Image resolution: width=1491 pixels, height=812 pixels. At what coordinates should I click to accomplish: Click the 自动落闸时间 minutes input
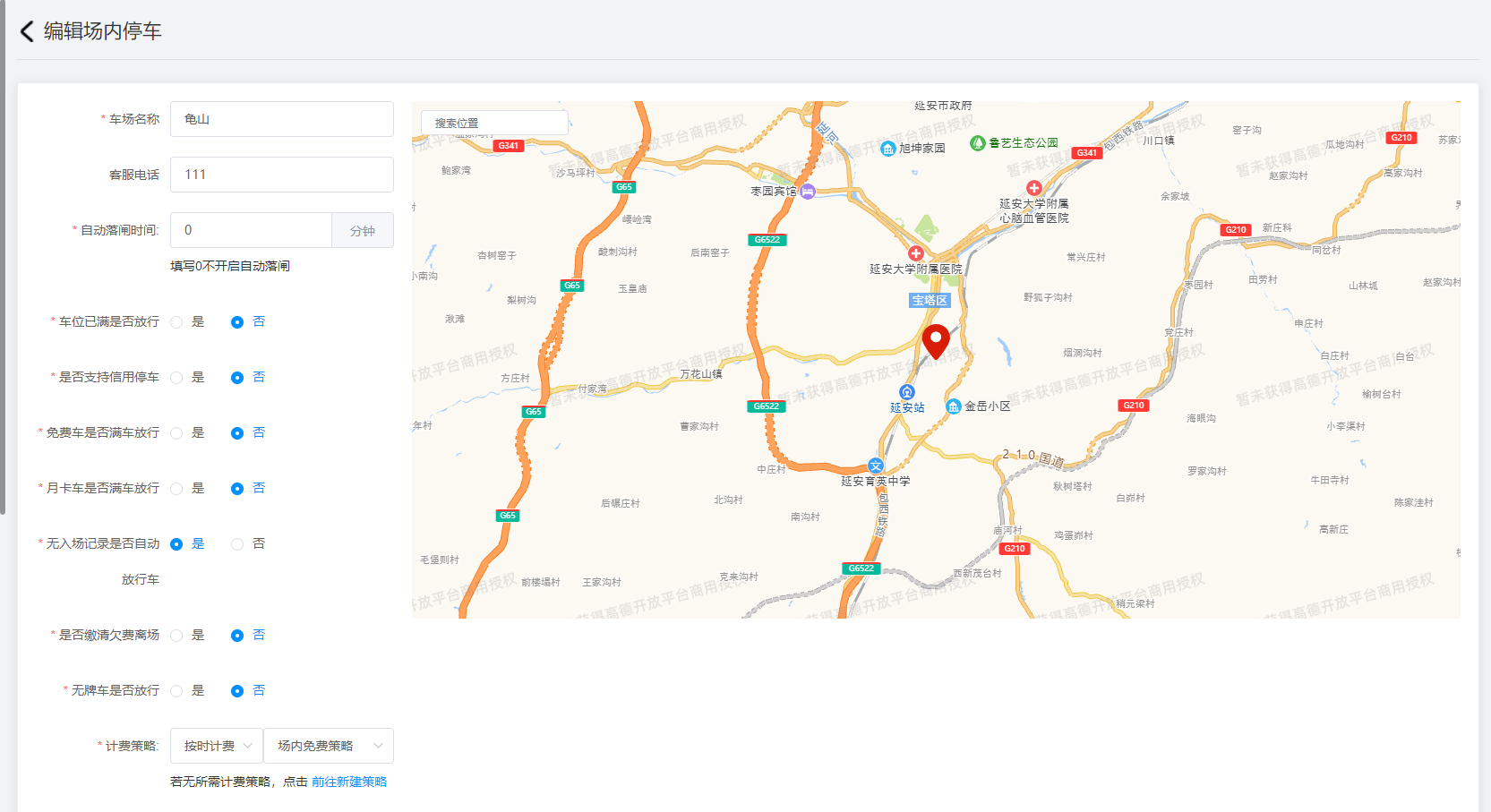251,230
